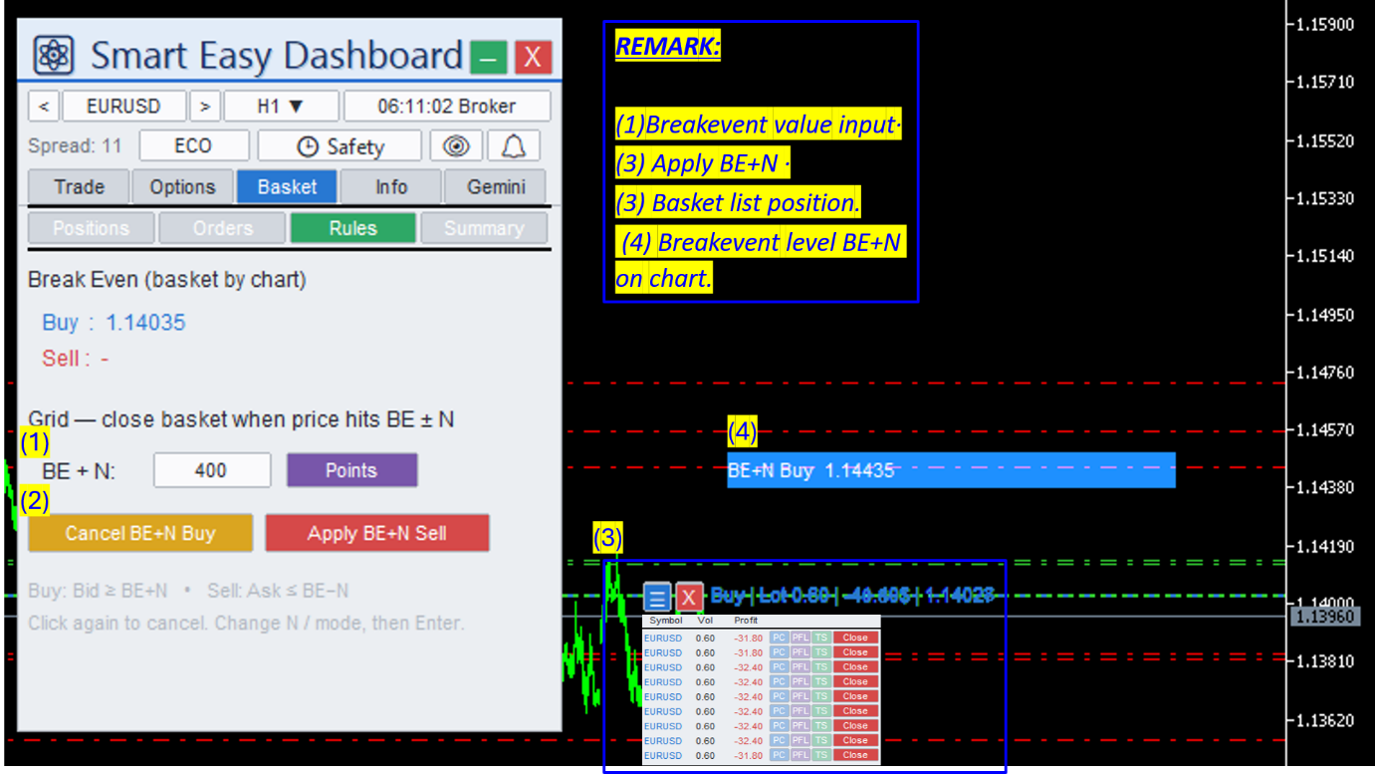Minimize dashboard with green dash button
Screen dimensions: 1375x774
pos(488,57)
